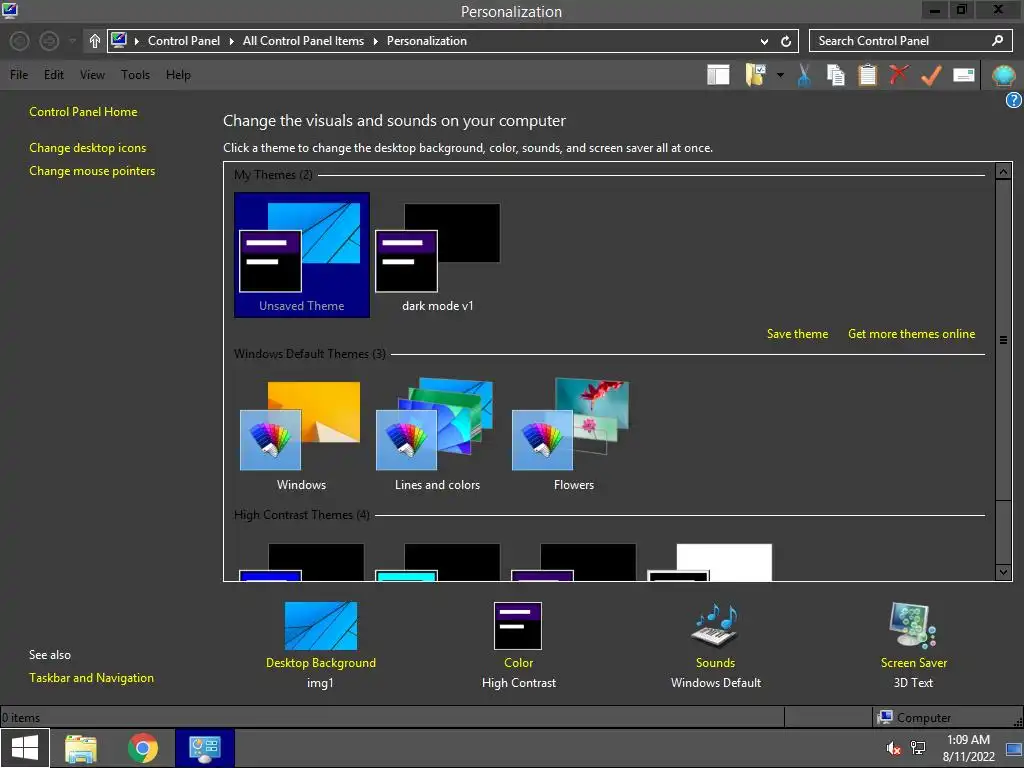Select the Windows default theme

tap(301, 434)
